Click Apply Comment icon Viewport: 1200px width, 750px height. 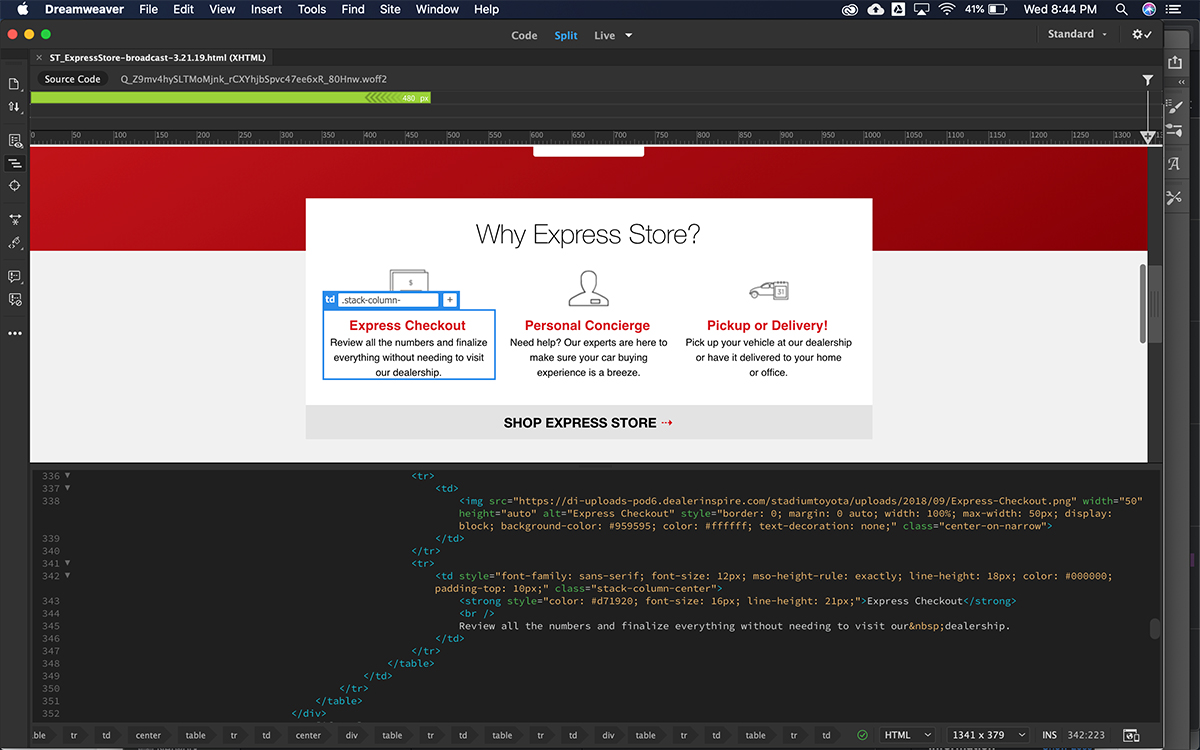coord(15,276)
